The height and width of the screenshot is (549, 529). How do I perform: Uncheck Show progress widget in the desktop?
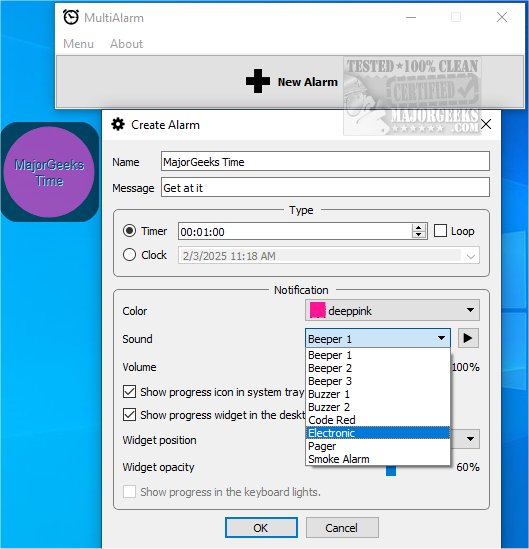pos(129,415)
